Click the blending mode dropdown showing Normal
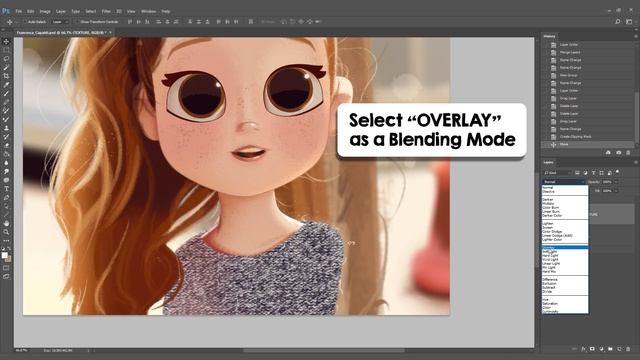Image resolution: width=640 pixels, height=360 pixels. pyautogui.click(x=564, y=182)
